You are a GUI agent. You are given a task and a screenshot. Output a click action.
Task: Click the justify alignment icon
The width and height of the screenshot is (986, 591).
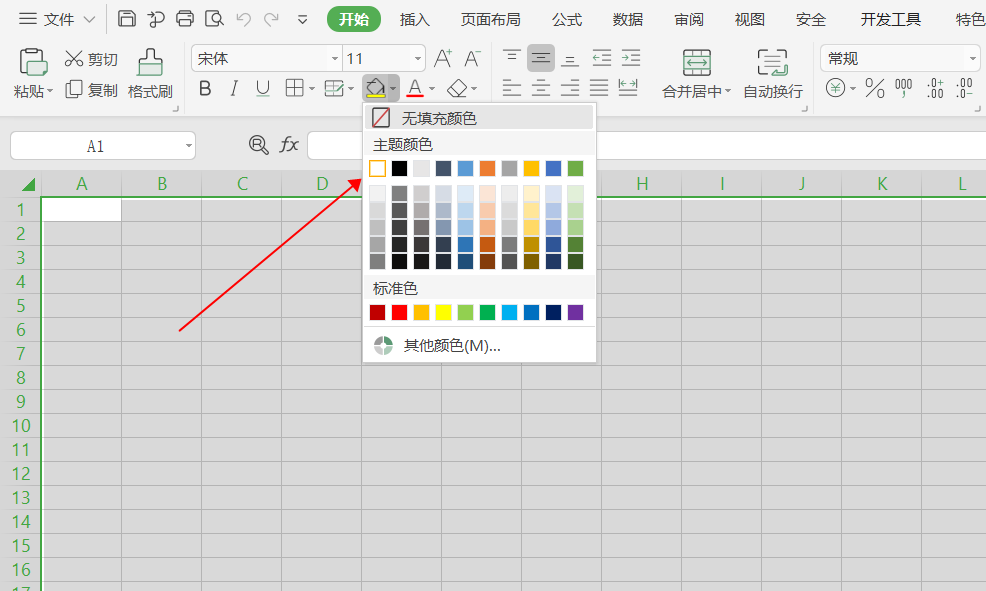point(599,88)
